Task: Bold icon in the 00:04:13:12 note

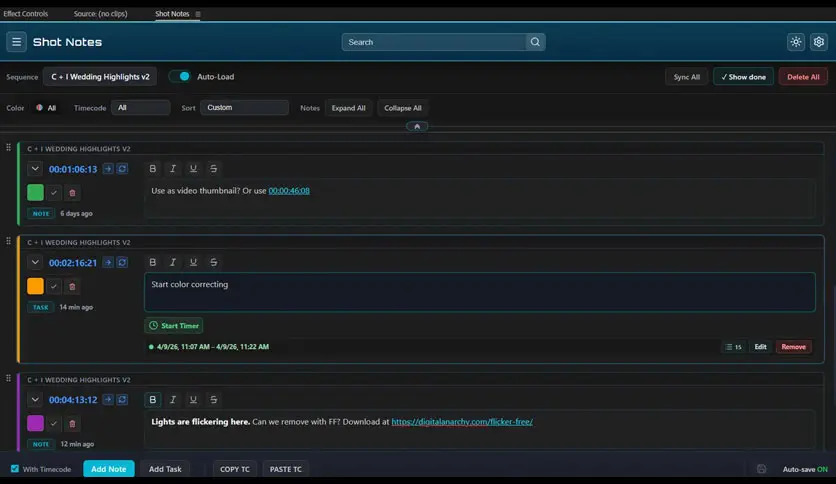Action: click(x=152, y=399)
